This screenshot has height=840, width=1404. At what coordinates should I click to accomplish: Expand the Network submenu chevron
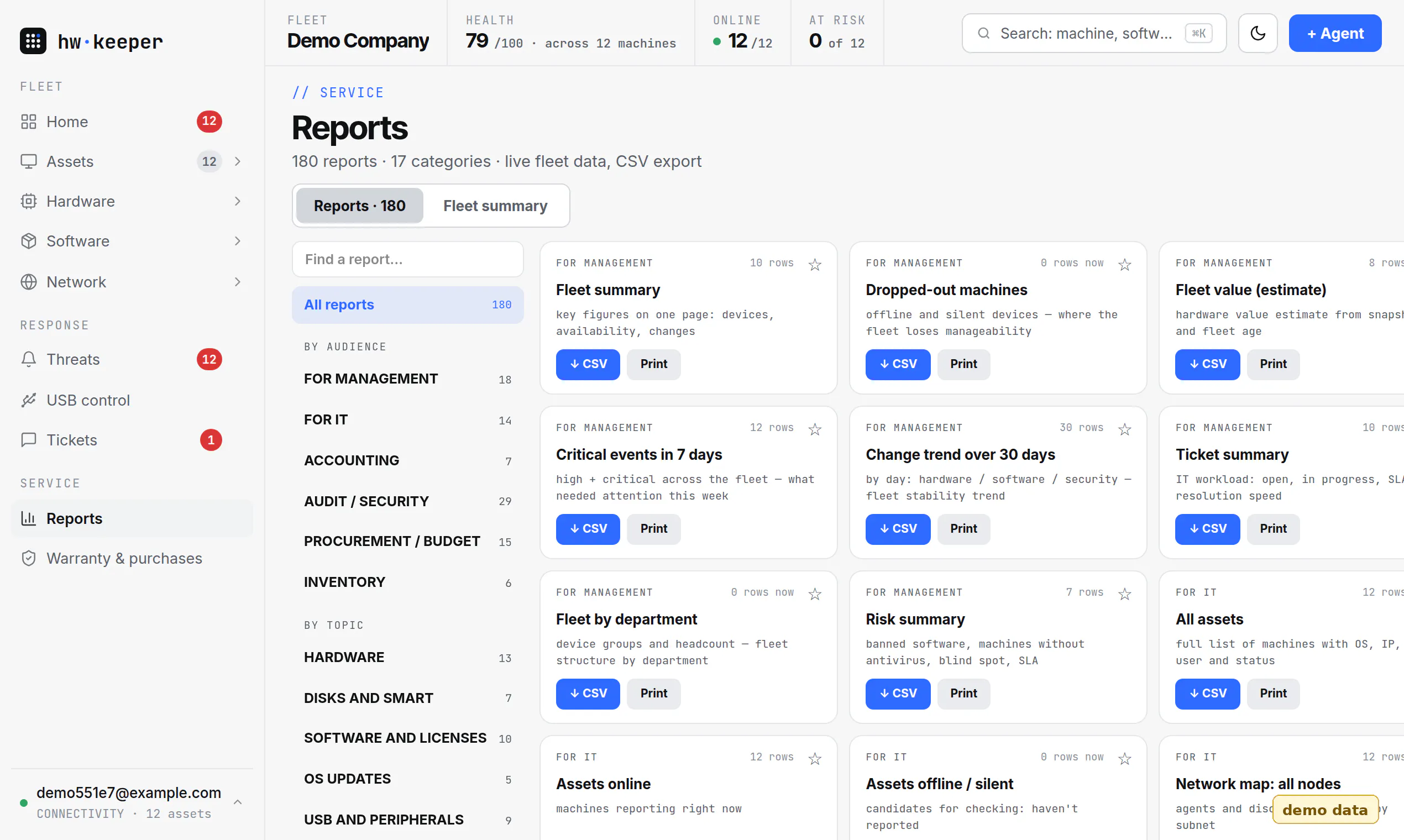tap(238, 282)
